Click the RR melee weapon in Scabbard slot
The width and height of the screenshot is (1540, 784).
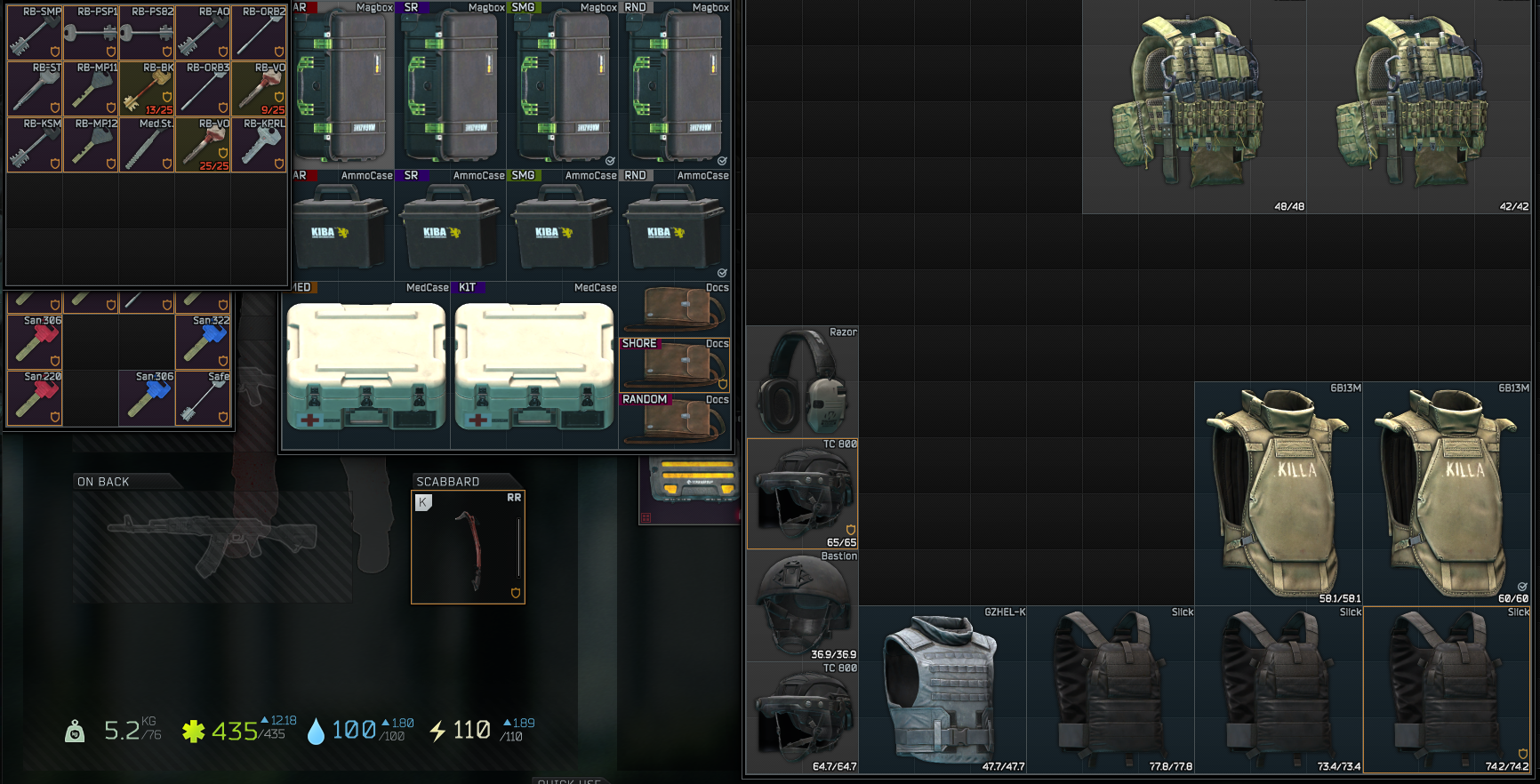point(469,548)
